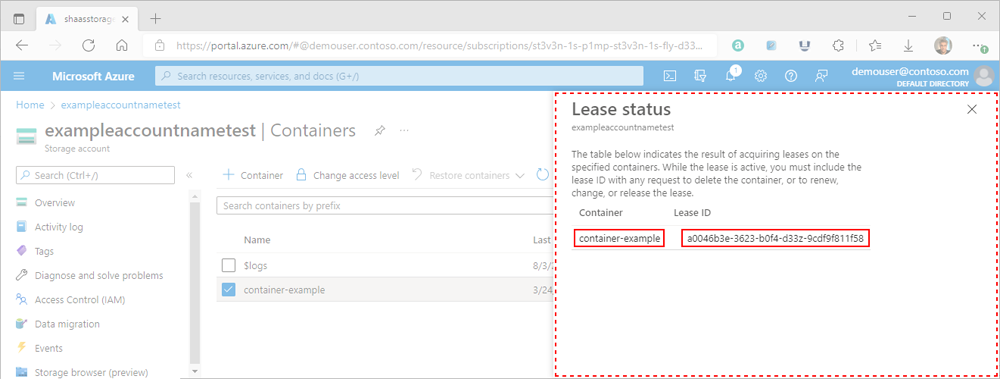Viewport: 1000px width, 379px height.
Task: Click the sidebar Search (Ctrl+/) box
Action: pyautogui.click(x=96, y=175)
